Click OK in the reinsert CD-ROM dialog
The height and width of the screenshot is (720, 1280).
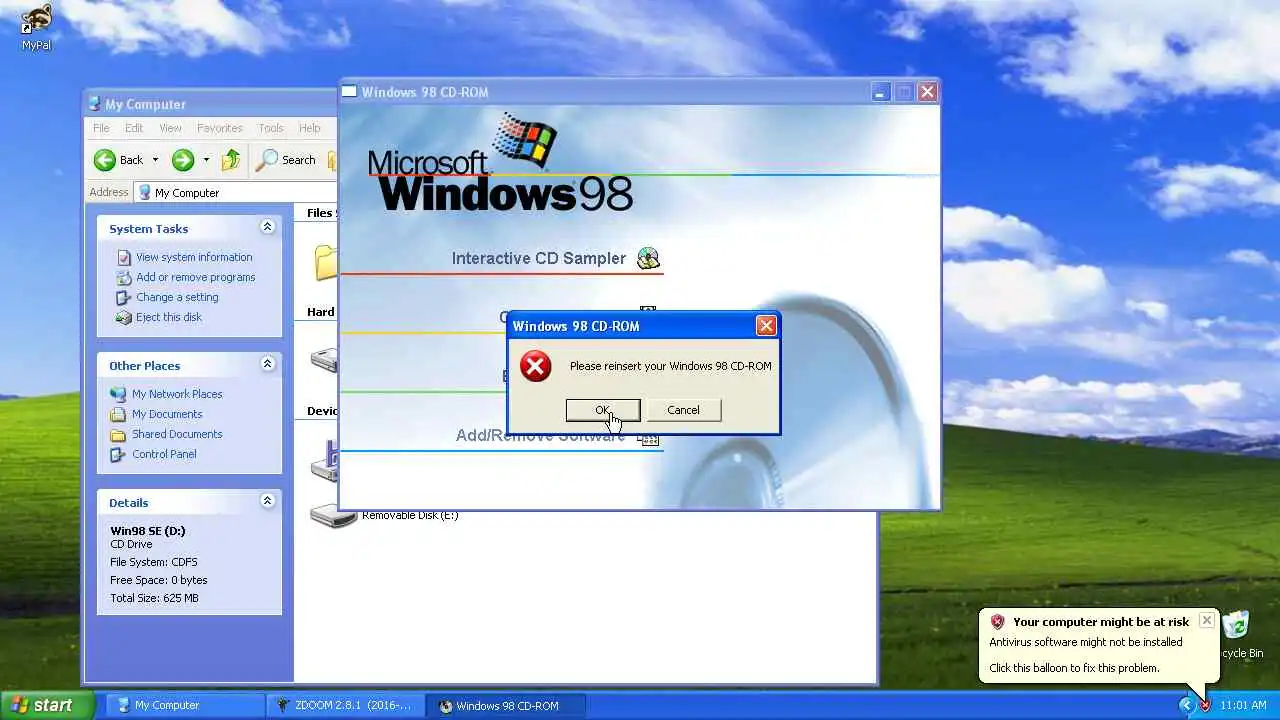point(603,410)
